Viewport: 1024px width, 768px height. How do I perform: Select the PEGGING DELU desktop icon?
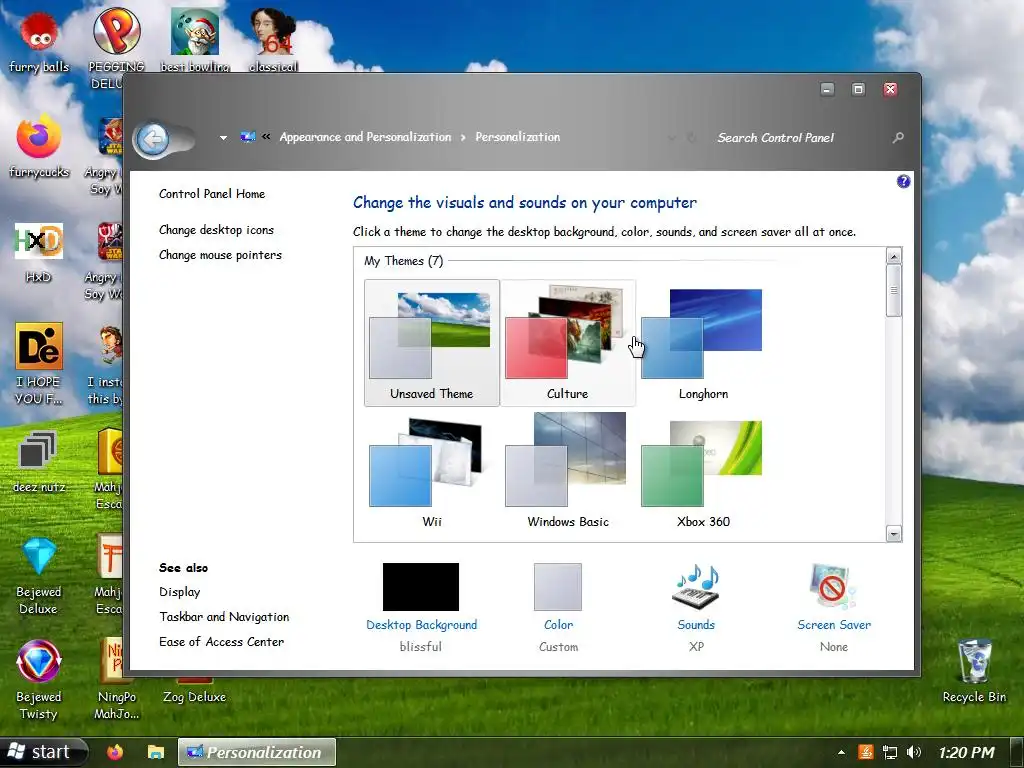(116, 47)
